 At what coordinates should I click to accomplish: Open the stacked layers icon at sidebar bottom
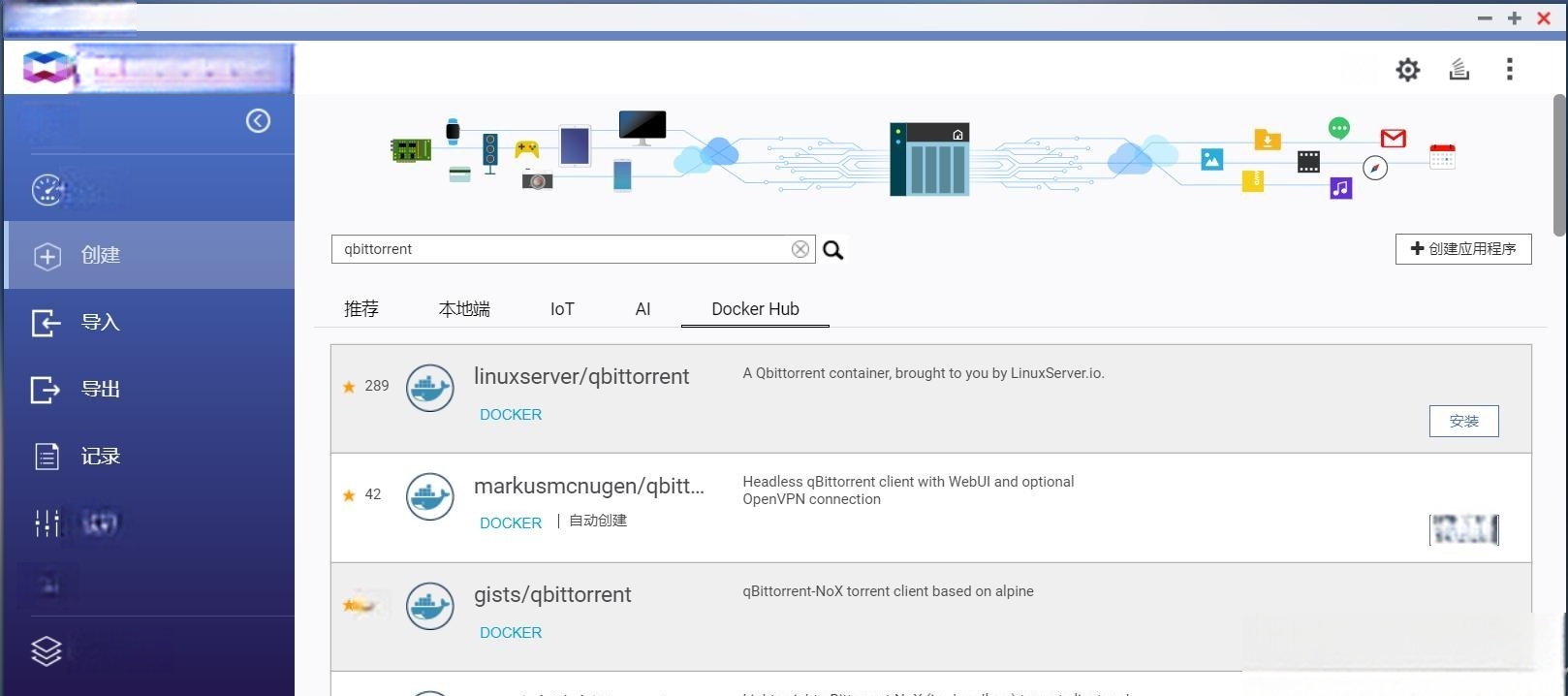click(47, 651)
